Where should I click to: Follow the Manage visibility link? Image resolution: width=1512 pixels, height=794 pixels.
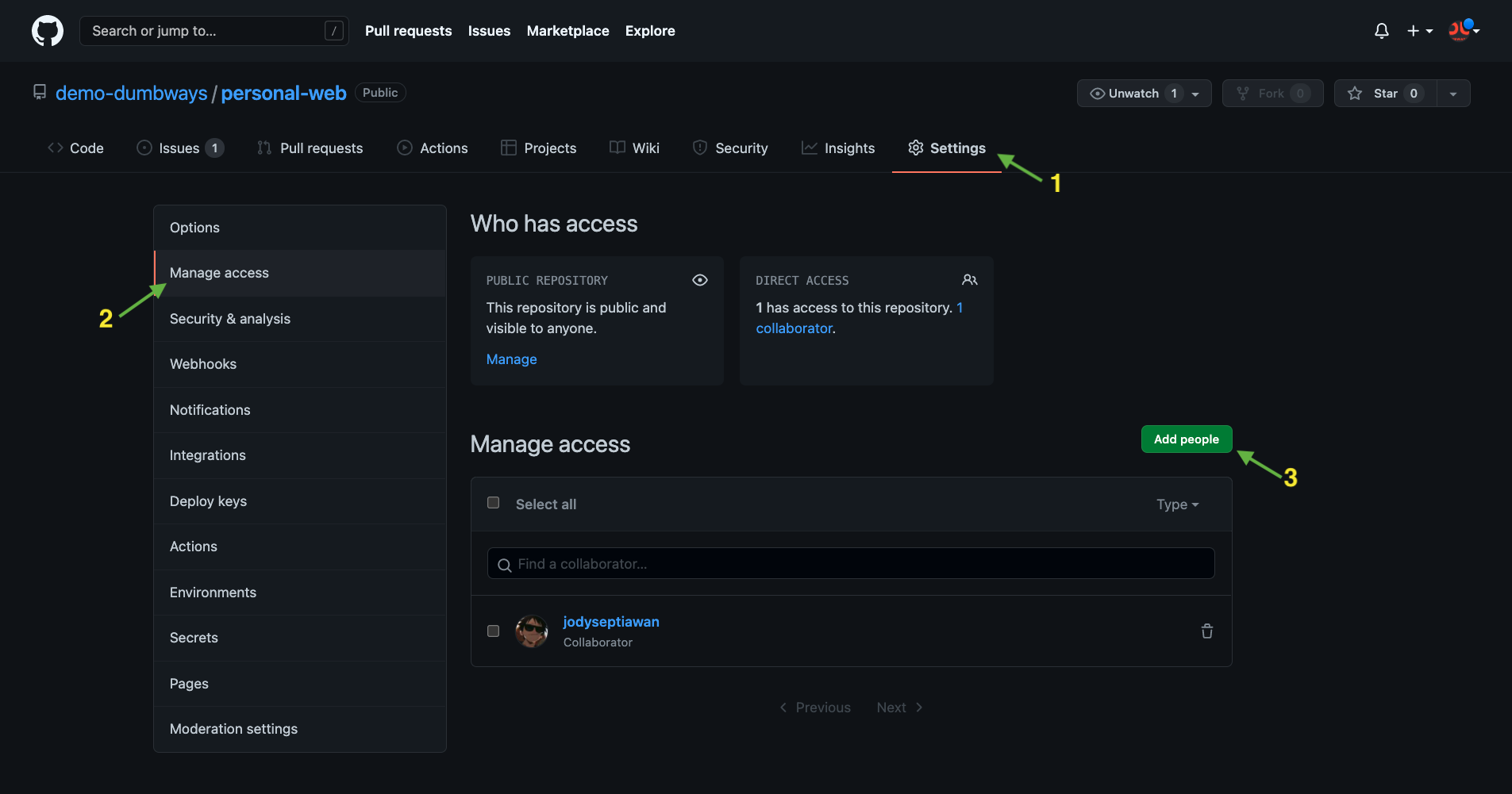coord(511,359)
